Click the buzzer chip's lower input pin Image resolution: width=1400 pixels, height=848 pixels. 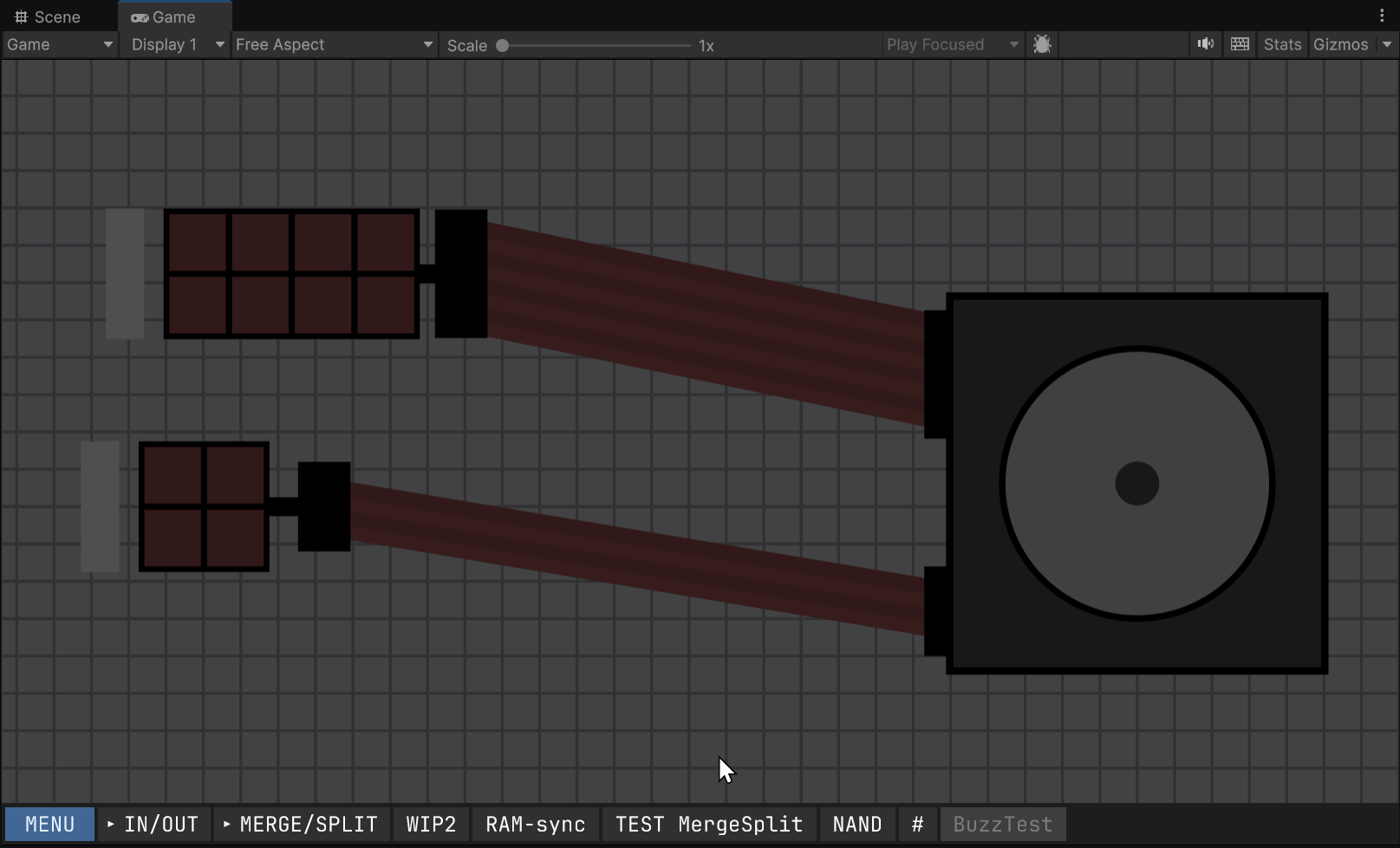[x=935, y=611]
